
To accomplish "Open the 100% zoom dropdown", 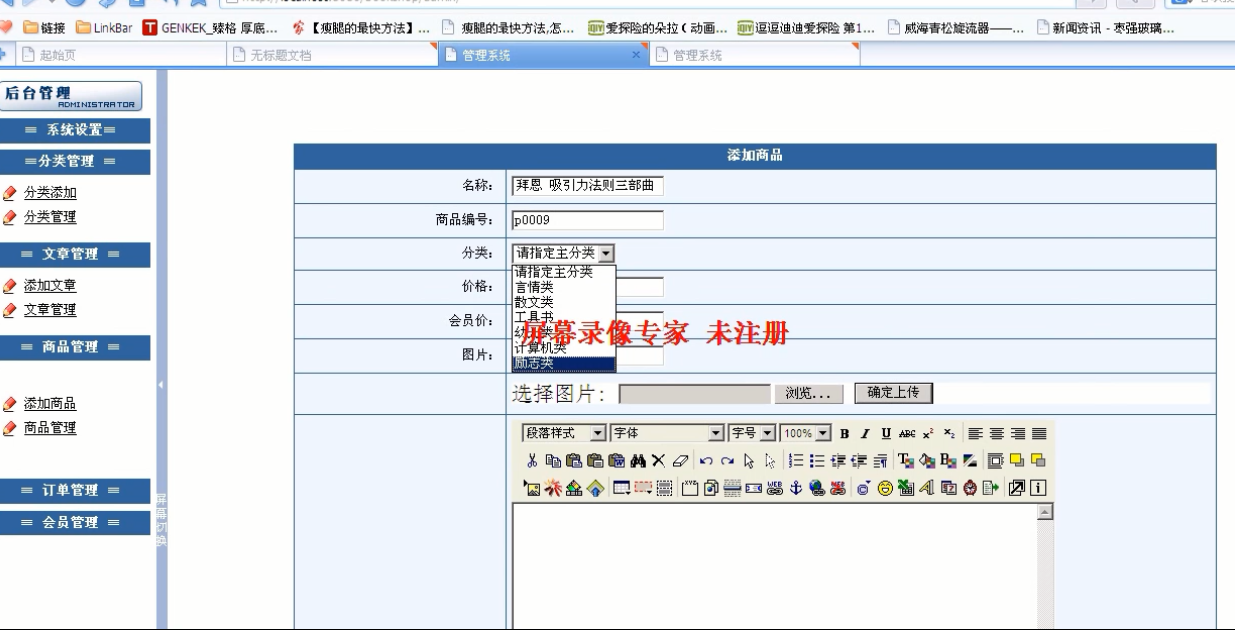I will pos(805,433).
